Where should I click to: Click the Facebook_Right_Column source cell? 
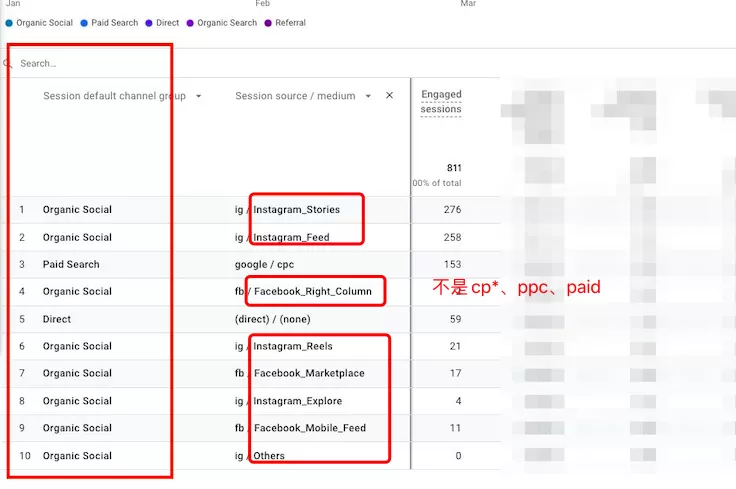point(303,291)
